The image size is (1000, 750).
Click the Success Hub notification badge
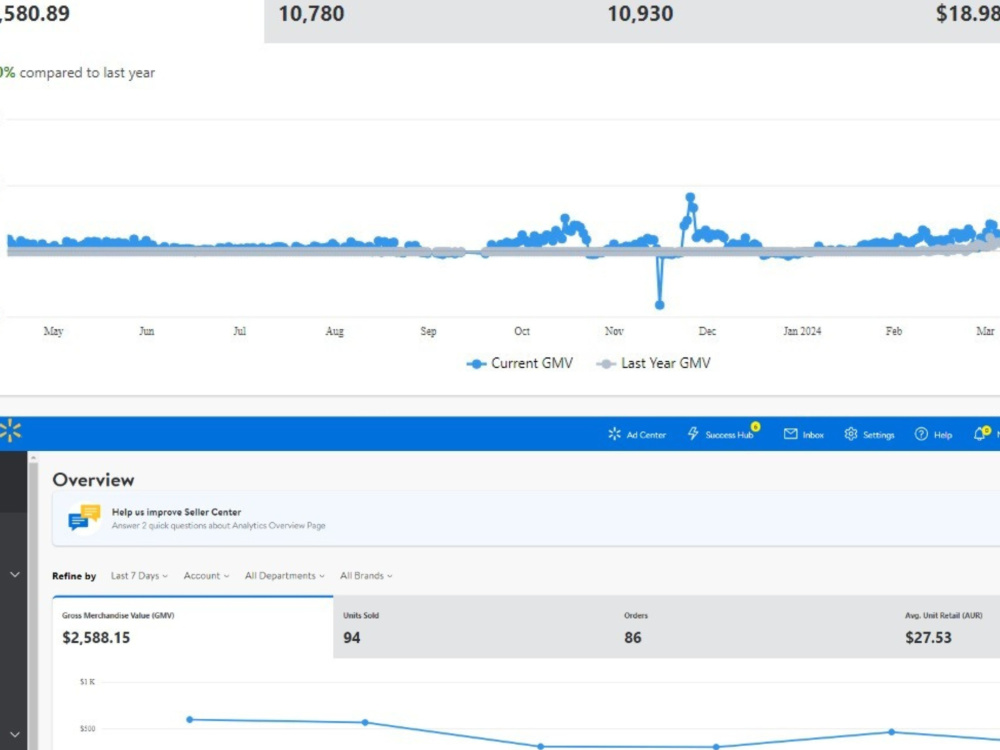(755, 427)
